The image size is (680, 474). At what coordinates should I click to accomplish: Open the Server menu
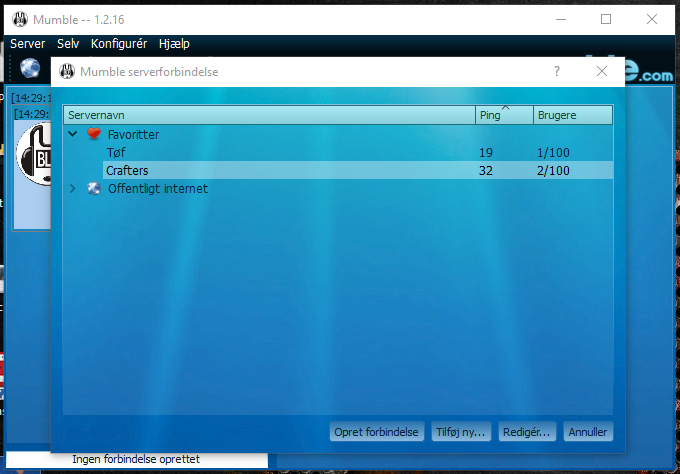tap(27, 44)
